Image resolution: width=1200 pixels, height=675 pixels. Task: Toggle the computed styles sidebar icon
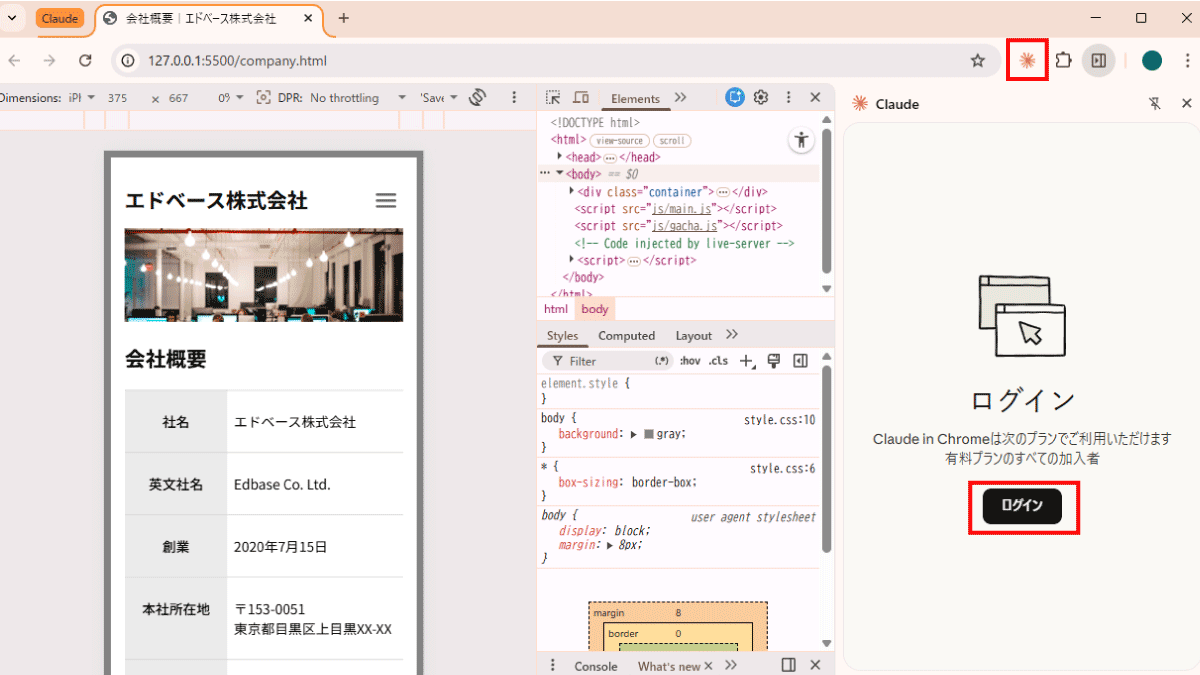pyautogui.click(x=800, y=361)
